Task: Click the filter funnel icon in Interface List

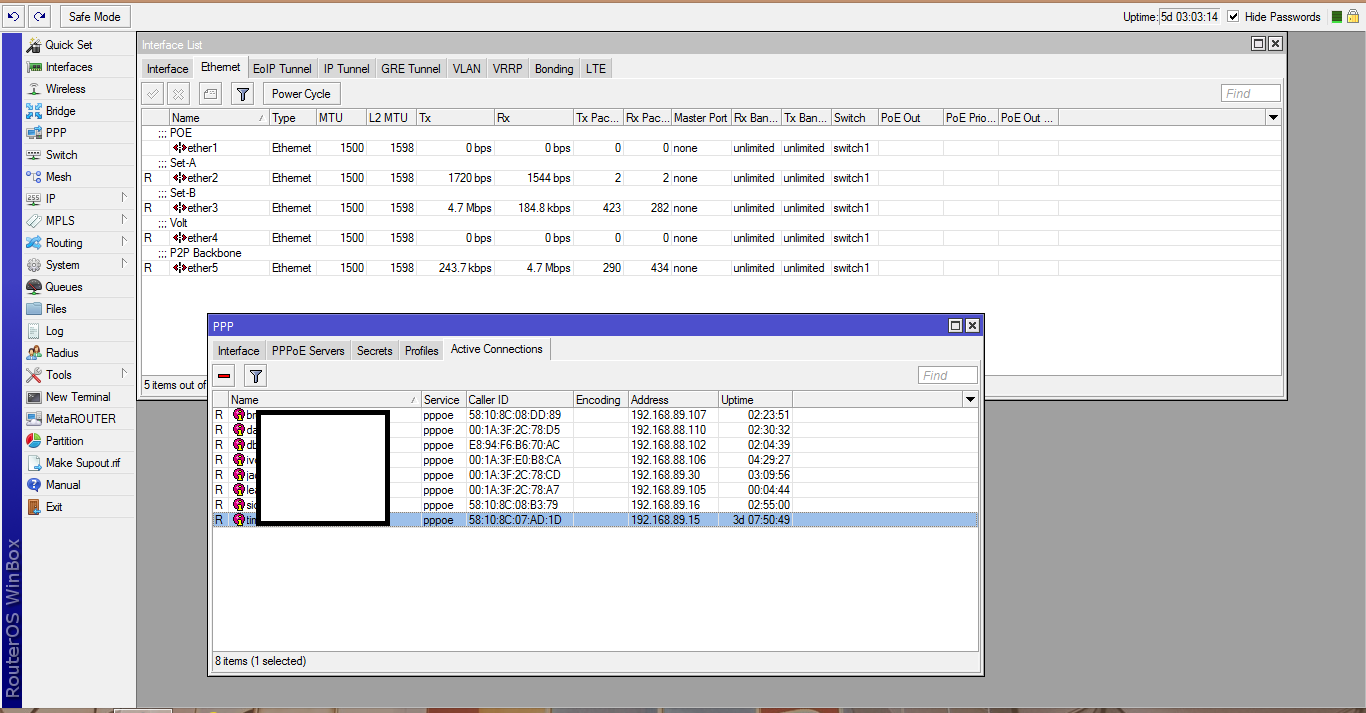Action: (242, 94)
